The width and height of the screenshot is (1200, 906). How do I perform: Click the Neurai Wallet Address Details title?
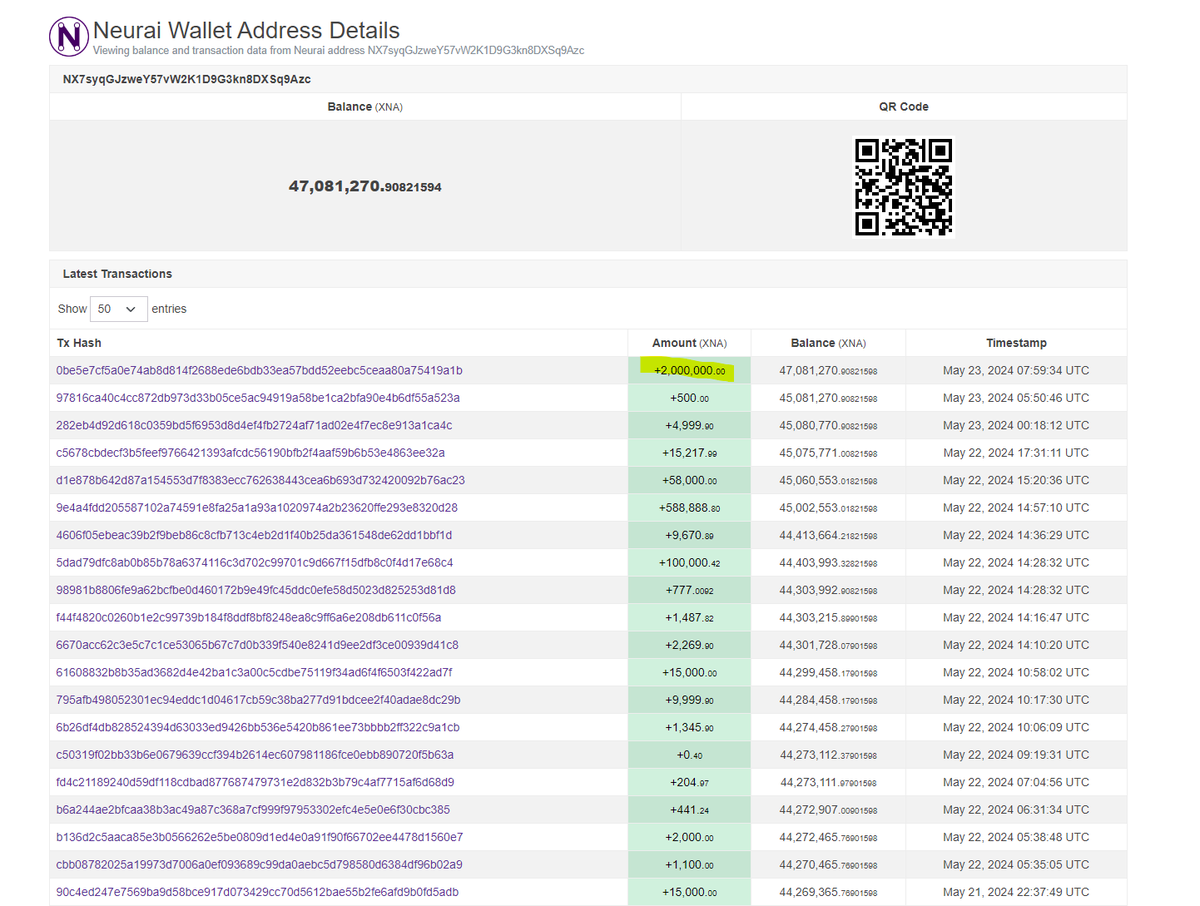click(x=246, y=31)
